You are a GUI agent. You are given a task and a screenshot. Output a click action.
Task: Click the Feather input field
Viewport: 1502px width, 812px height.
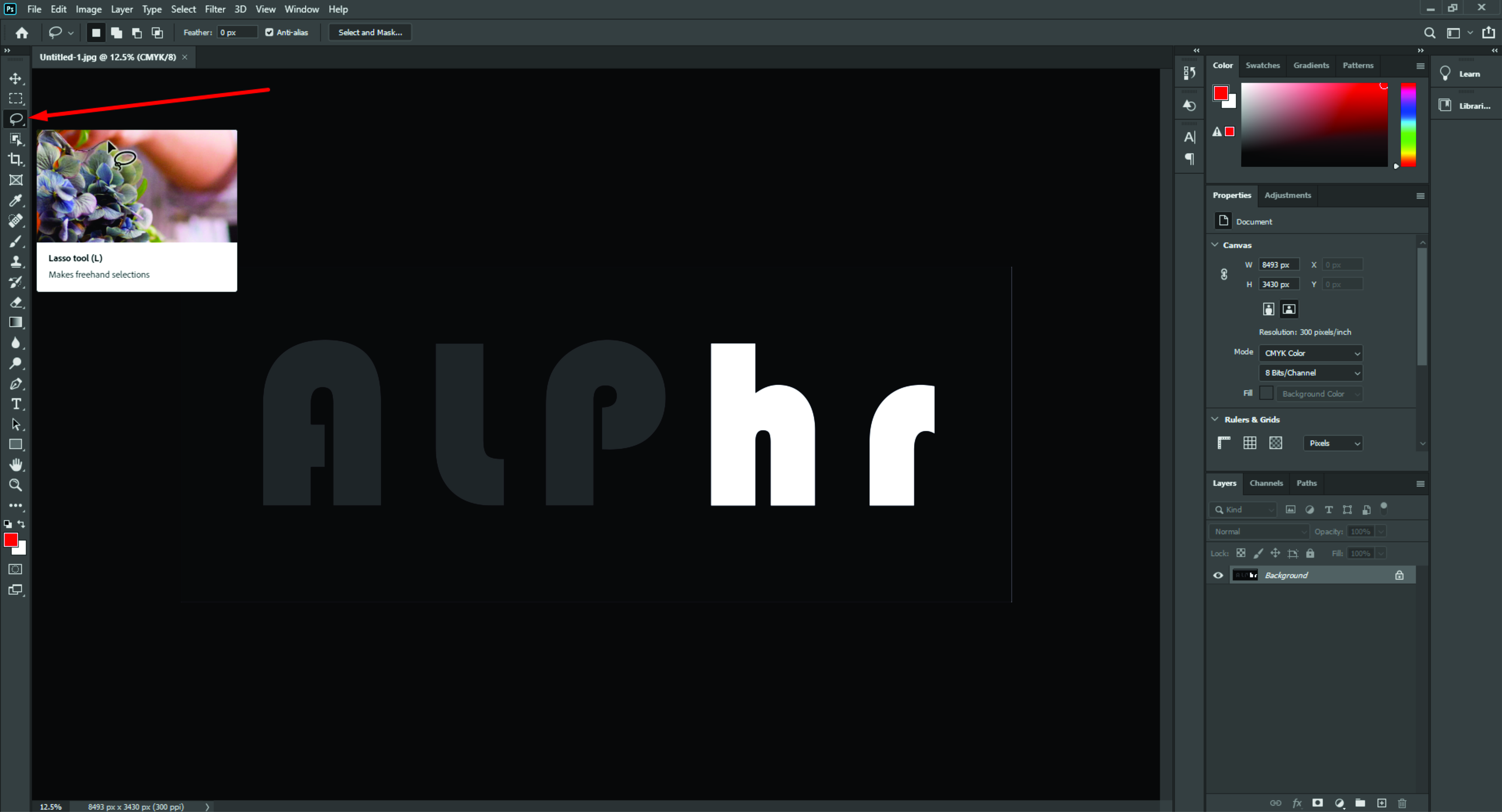(237, 33)
